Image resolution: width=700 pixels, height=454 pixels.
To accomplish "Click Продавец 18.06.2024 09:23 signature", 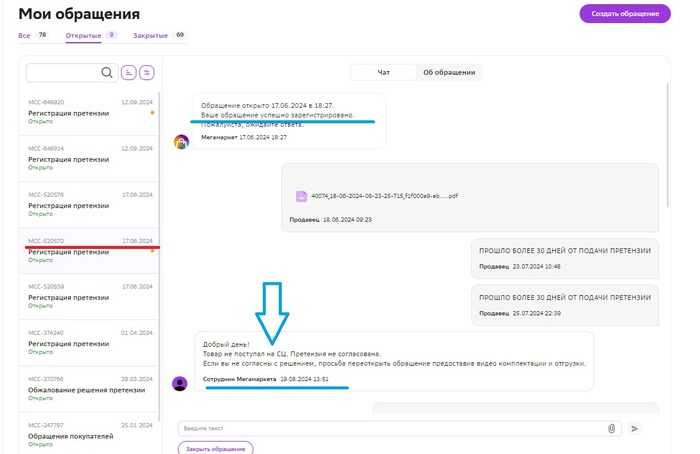I will click(330, 220).
